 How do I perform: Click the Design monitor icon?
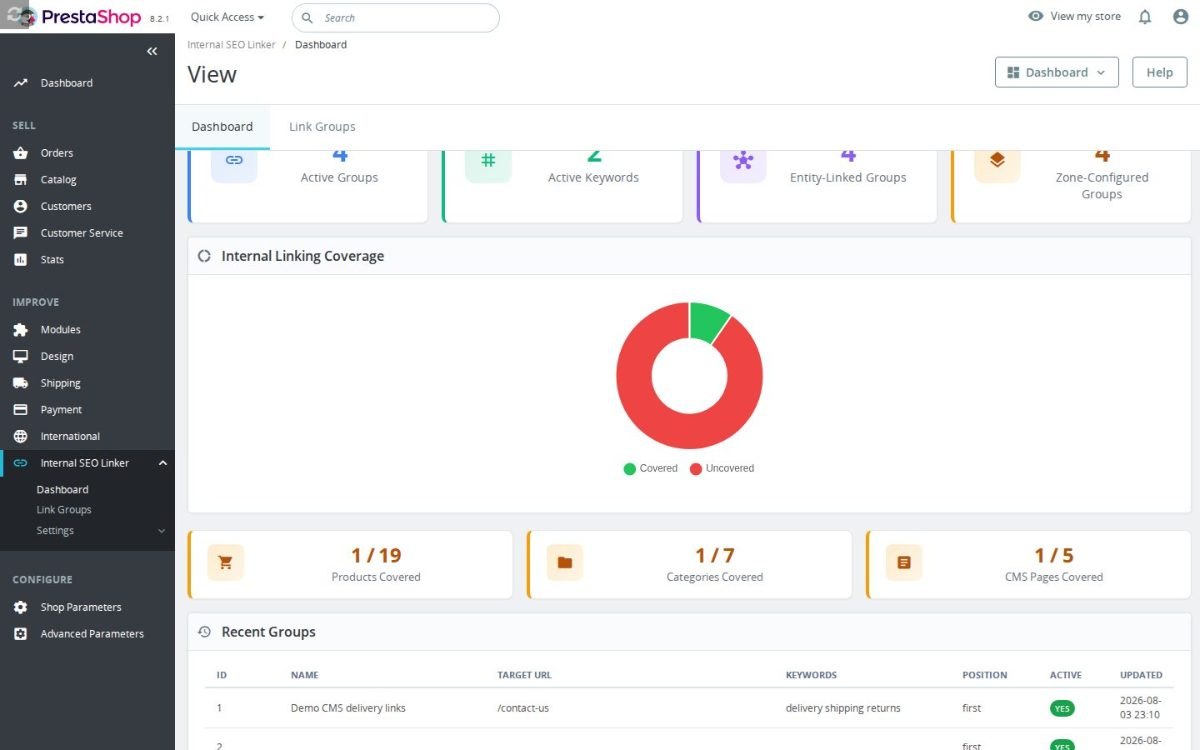(x=20, y=356)
